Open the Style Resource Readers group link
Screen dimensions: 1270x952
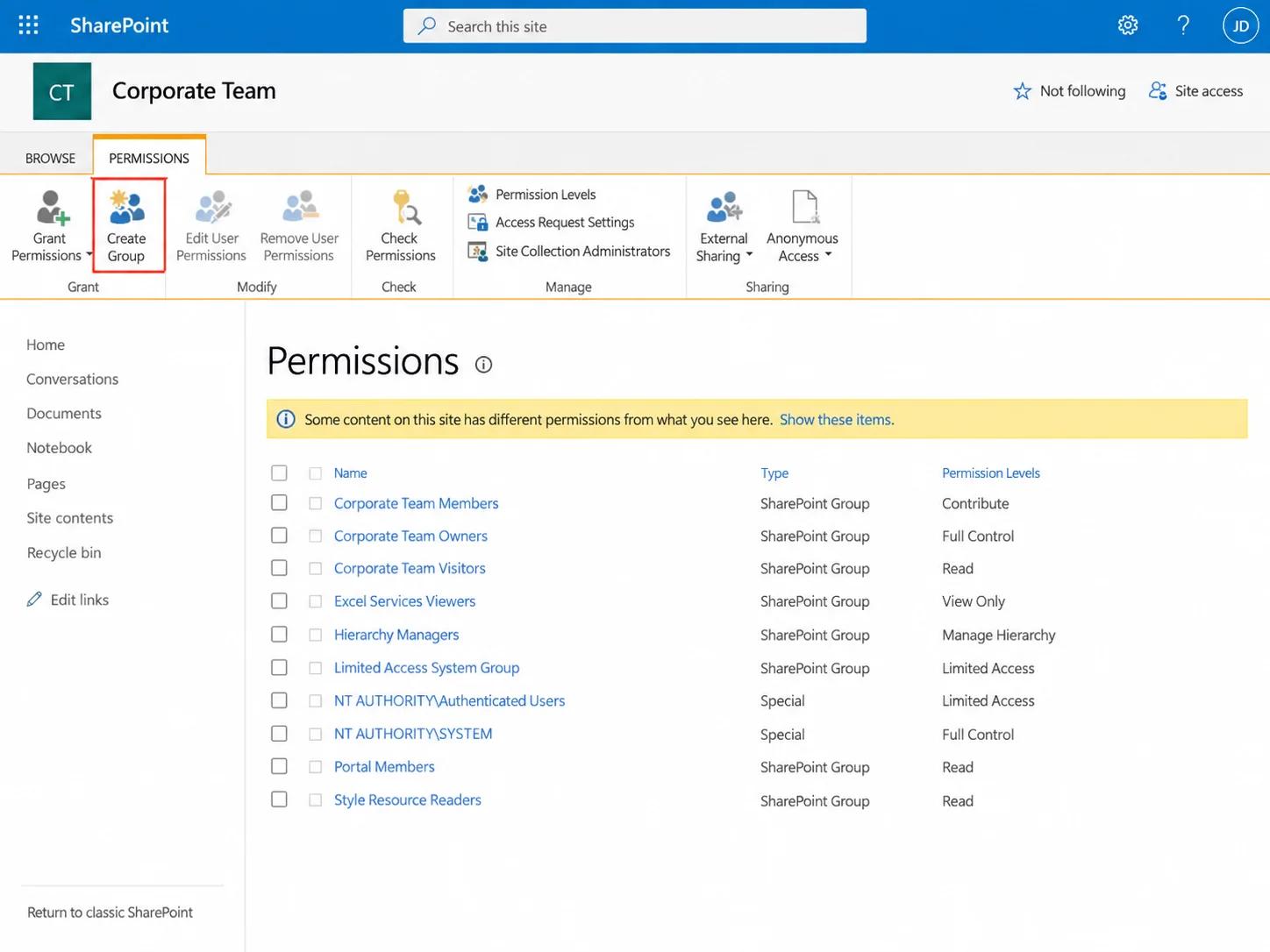coord(407,800)
